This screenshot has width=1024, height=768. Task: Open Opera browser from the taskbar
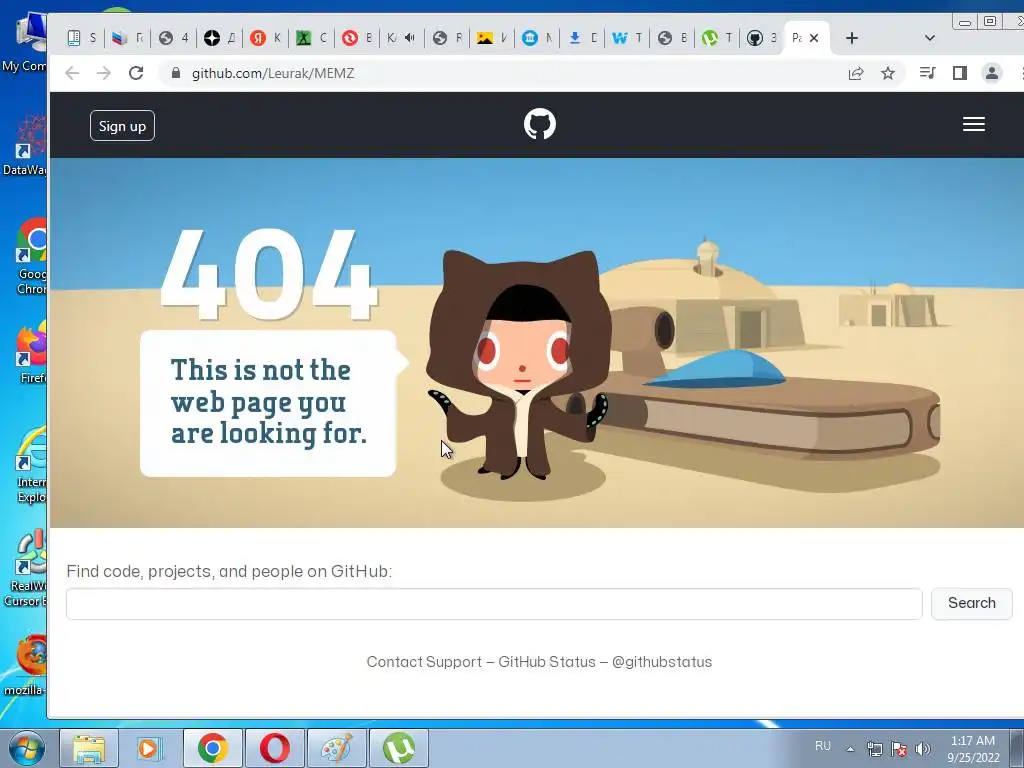(x=274, y=748)
